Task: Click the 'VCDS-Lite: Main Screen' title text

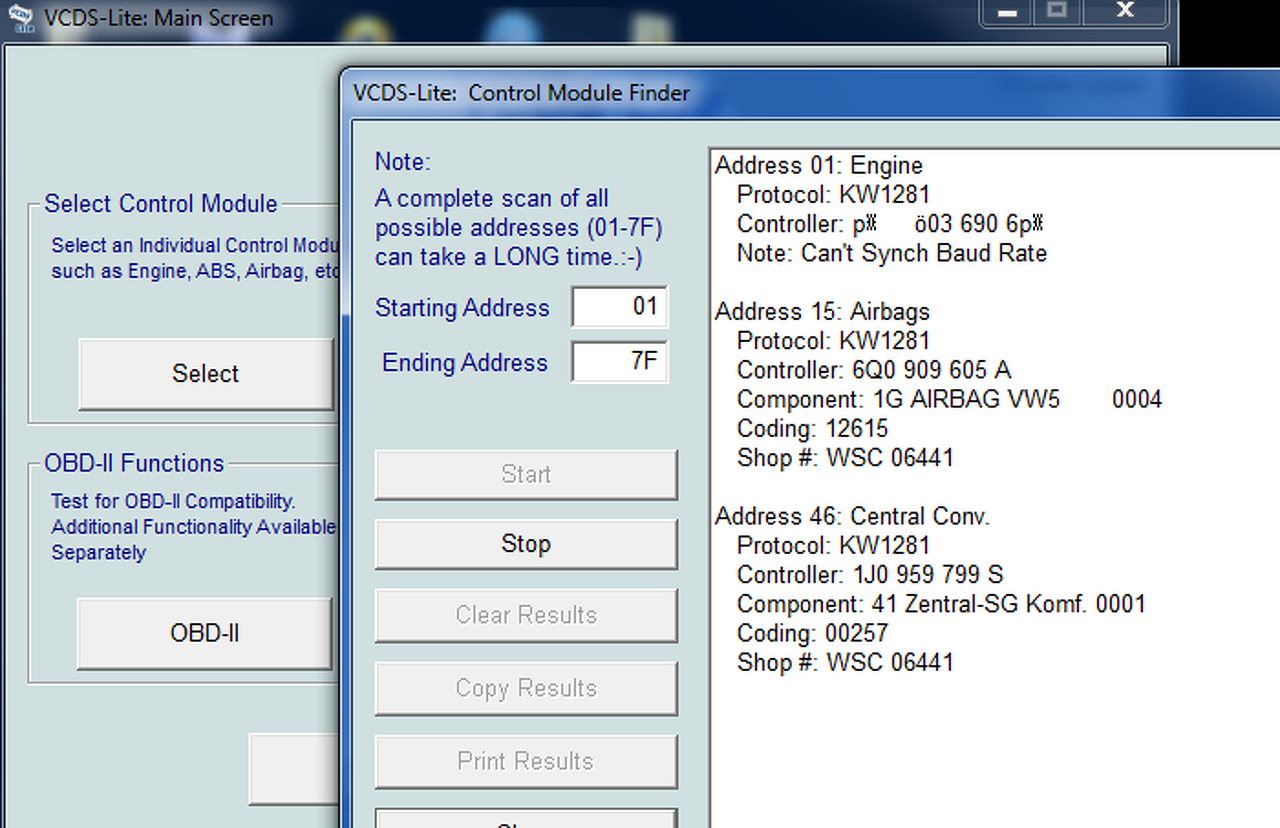Action: (x=159, y=18)
